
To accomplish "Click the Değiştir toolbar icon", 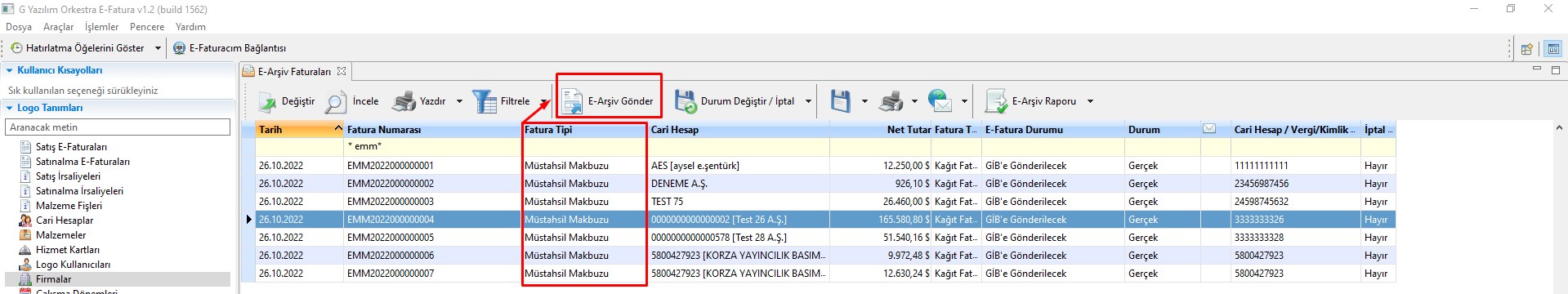I will click(267, 101).
